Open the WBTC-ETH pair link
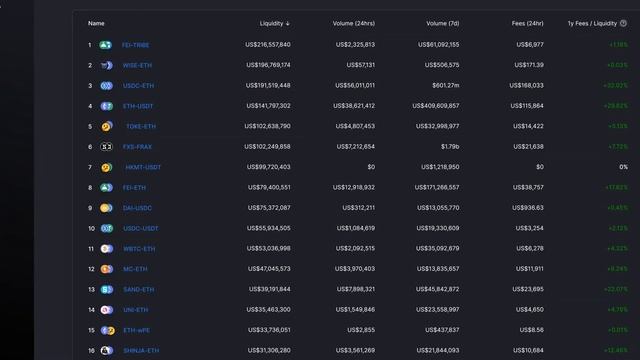 point(139,249)
